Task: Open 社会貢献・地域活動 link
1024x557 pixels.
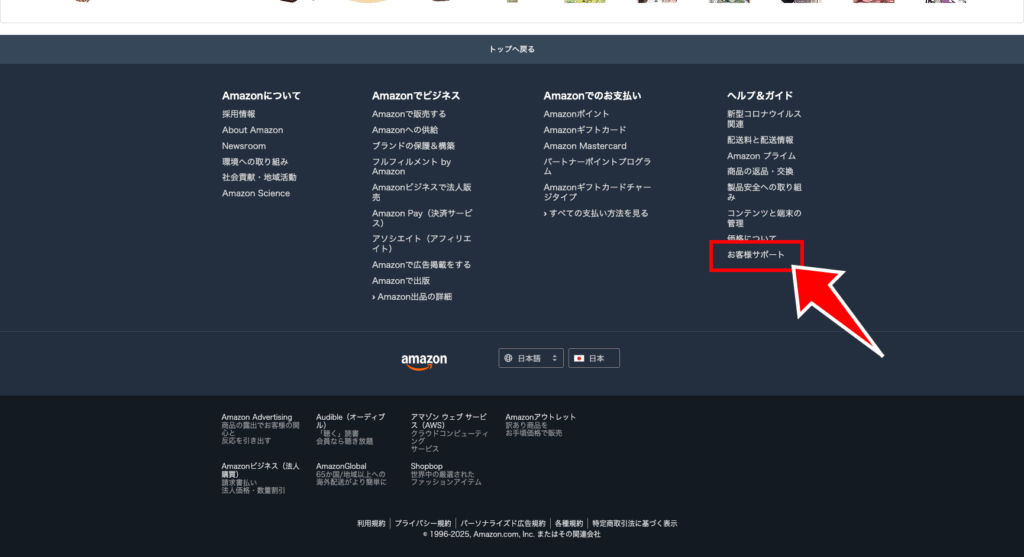Action: click(259, 177)
